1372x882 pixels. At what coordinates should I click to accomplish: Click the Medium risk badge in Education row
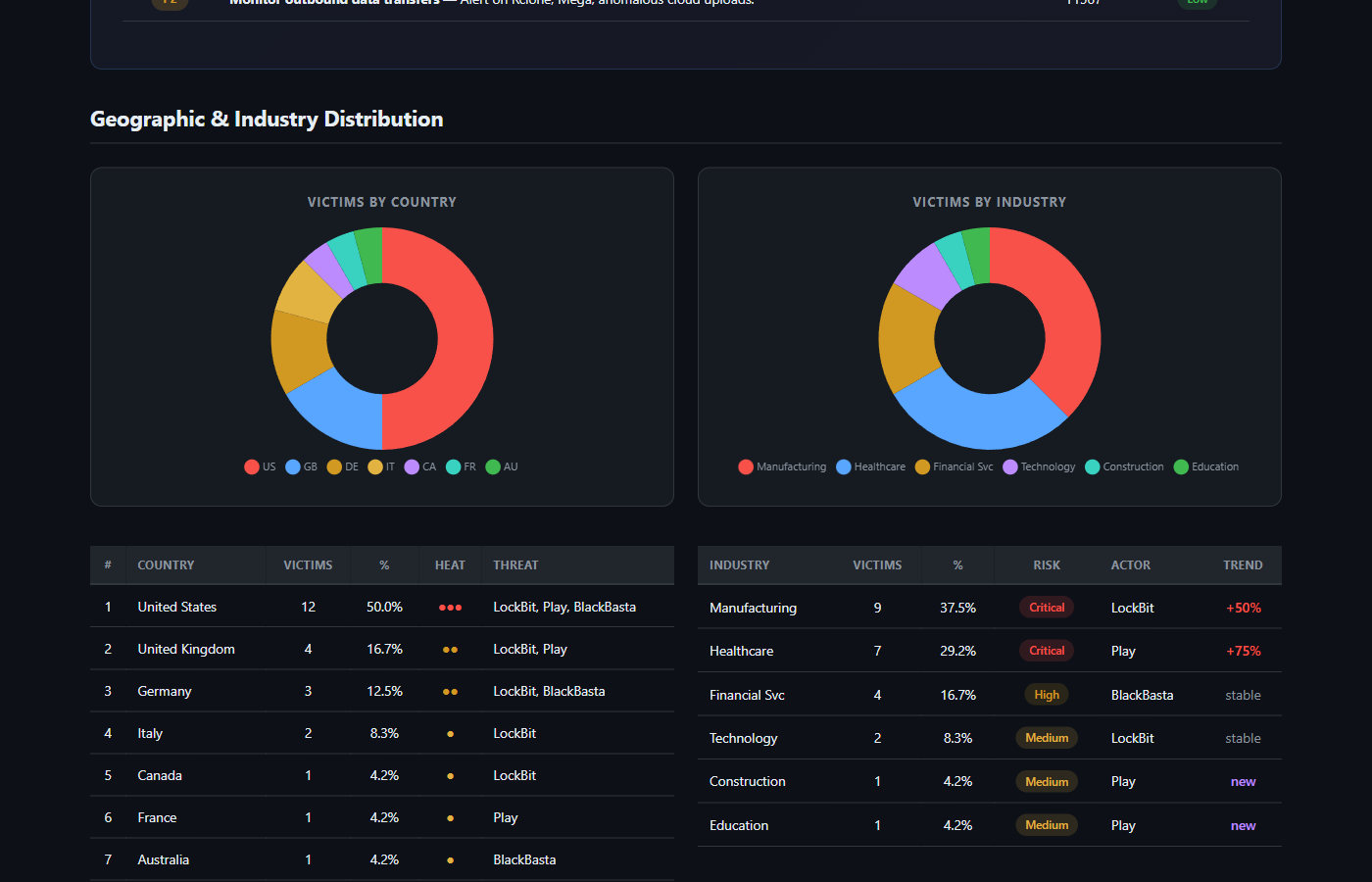pyautogui.click(x=1047, y=825)
